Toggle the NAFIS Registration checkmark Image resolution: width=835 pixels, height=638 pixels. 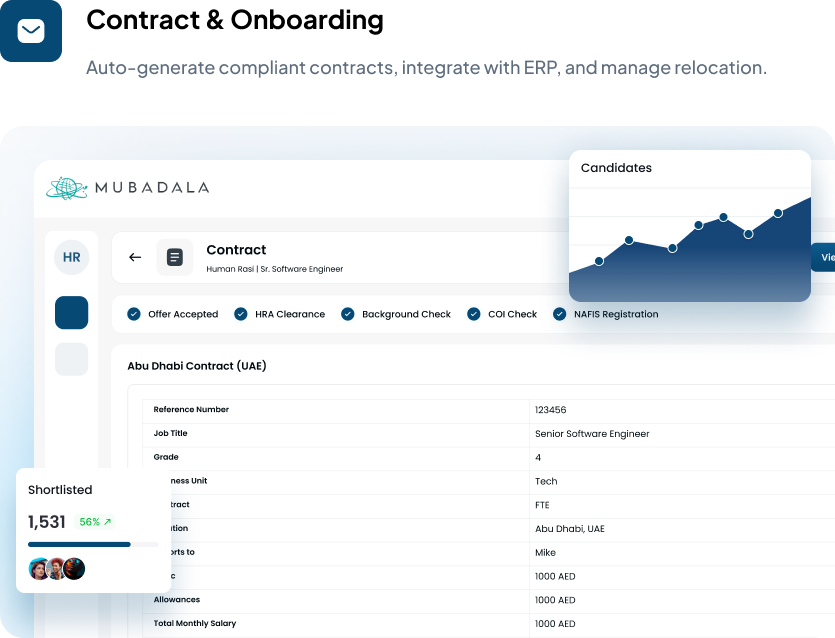(x=560, y=314)
